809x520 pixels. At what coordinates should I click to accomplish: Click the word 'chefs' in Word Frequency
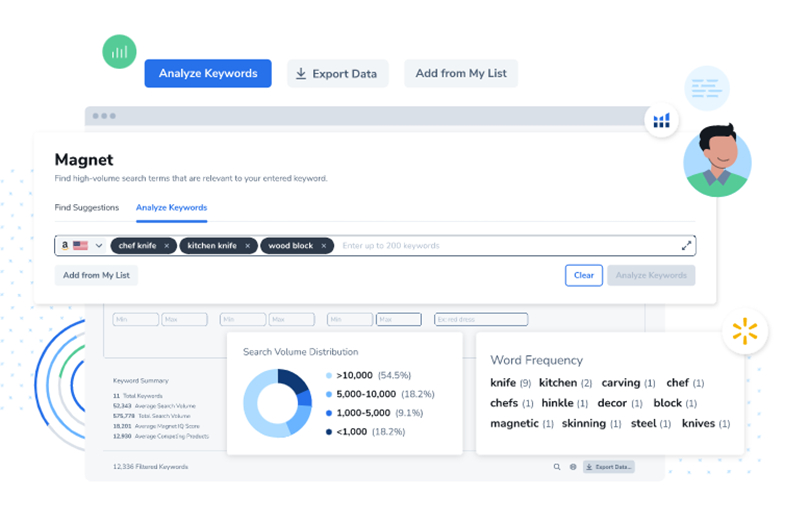coord(504,403)
